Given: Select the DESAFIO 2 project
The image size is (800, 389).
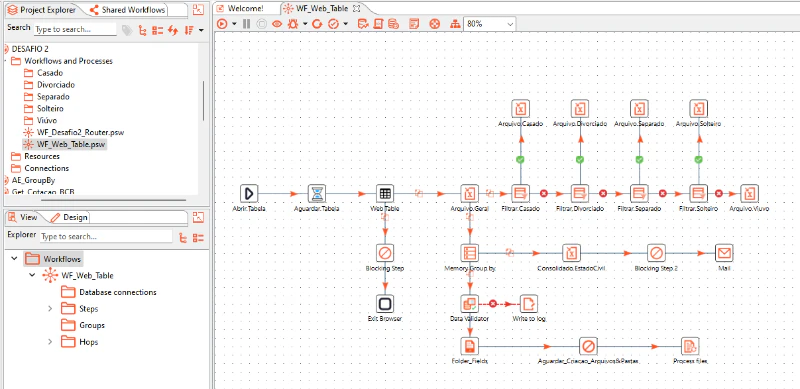Looking at the screenshot, I should (30, 49).
